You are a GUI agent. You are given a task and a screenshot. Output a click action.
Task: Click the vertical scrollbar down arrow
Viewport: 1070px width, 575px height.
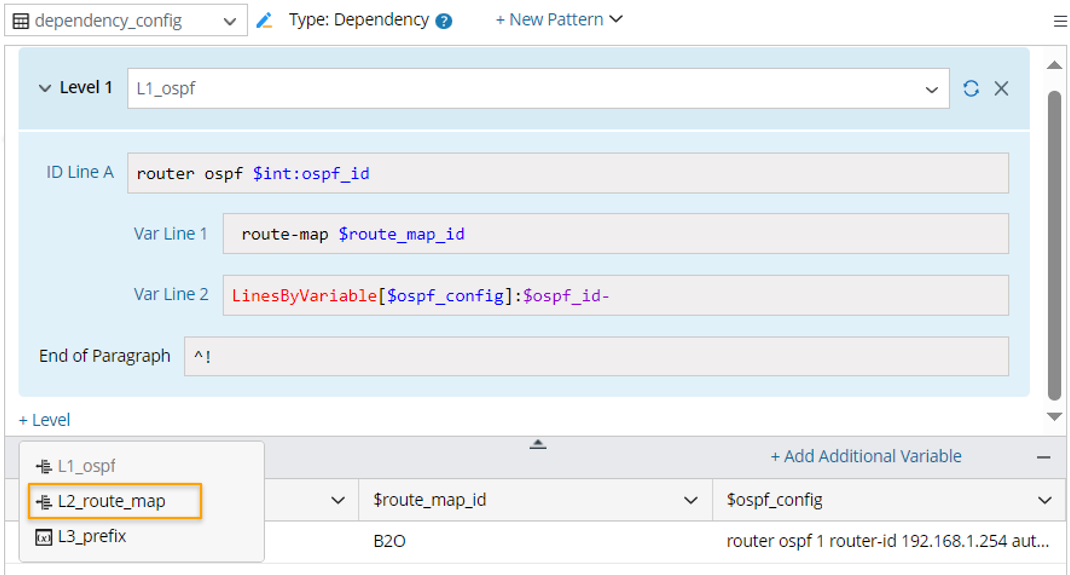[x=1054, y=416]
